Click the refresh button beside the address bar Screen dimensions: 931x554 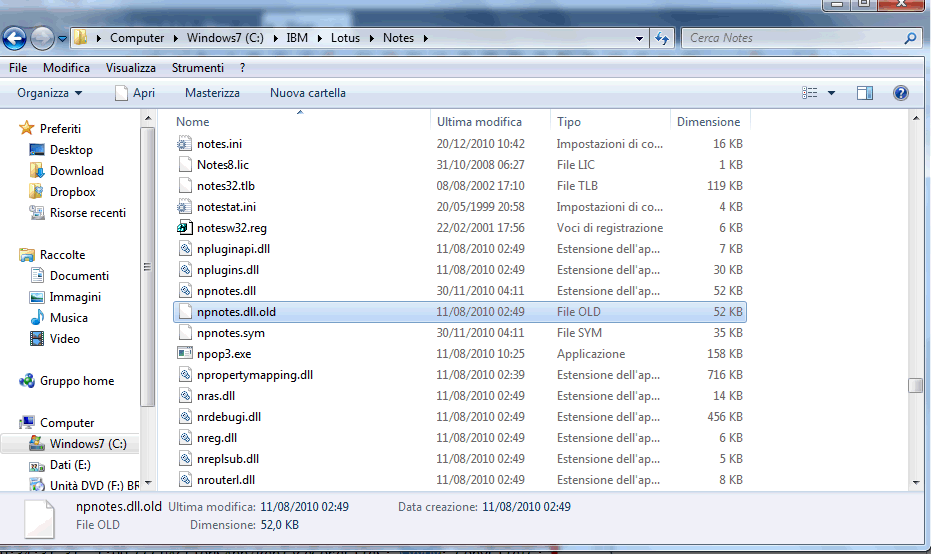pos(662,39)
